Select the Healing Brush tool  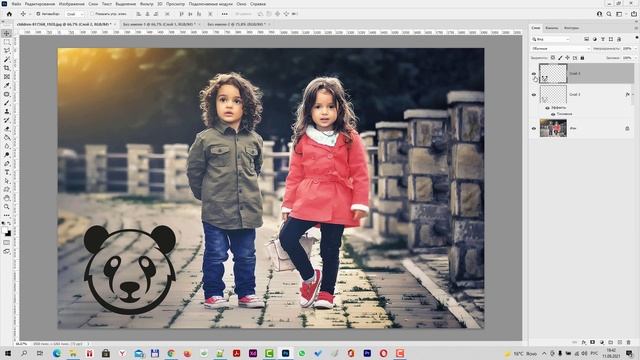click(x=7, y=94)
